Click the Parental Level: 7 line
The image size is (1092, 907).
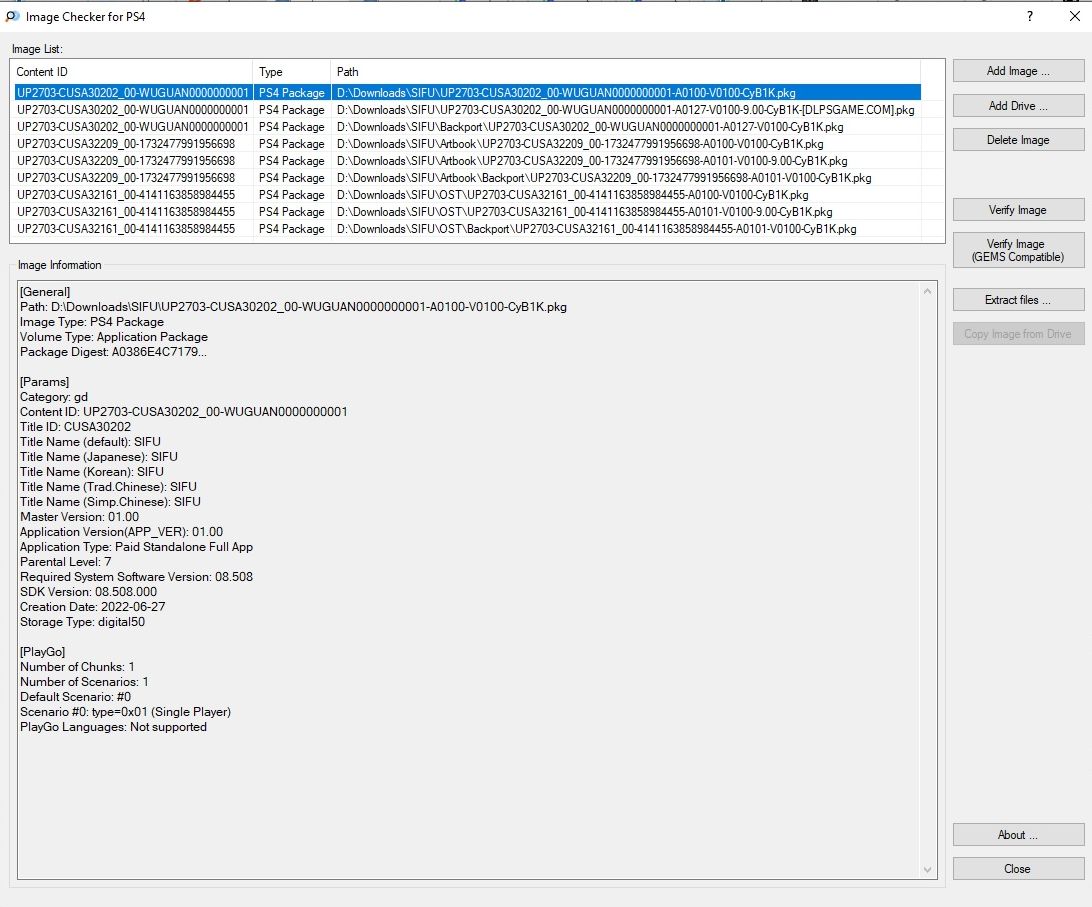click(65, 561)
